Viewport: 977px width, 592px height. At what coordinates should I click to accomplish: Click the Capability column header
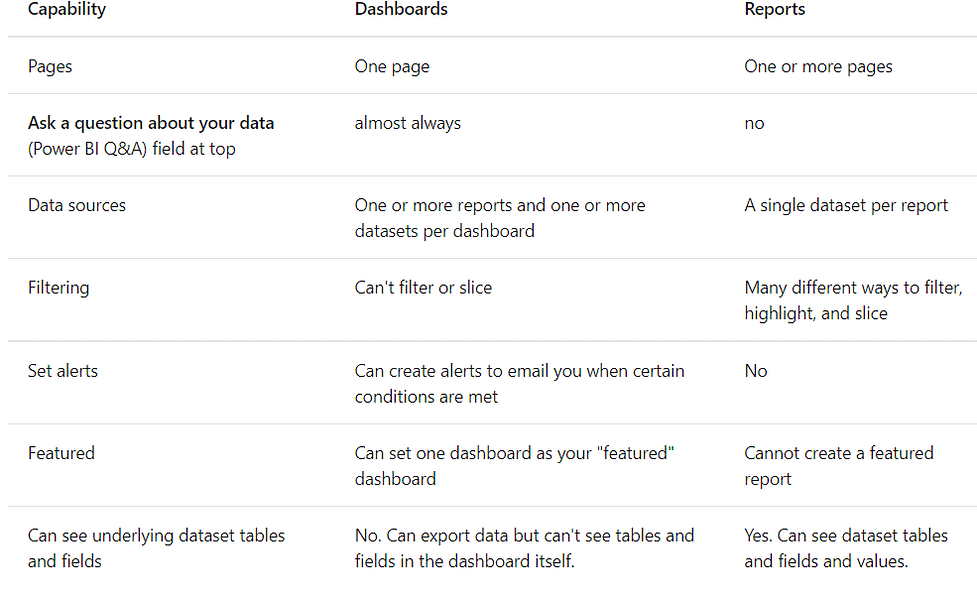coord(67,9)
